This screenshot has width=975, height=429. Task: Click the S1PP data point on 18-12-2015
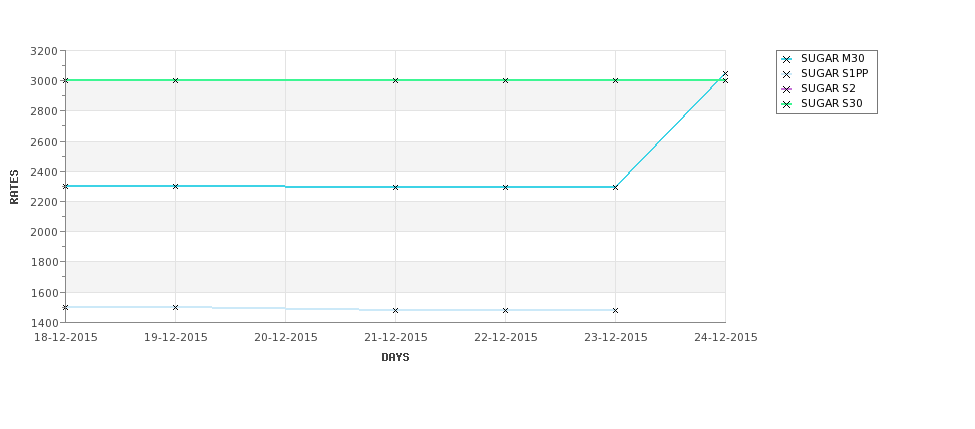(65, 308)
